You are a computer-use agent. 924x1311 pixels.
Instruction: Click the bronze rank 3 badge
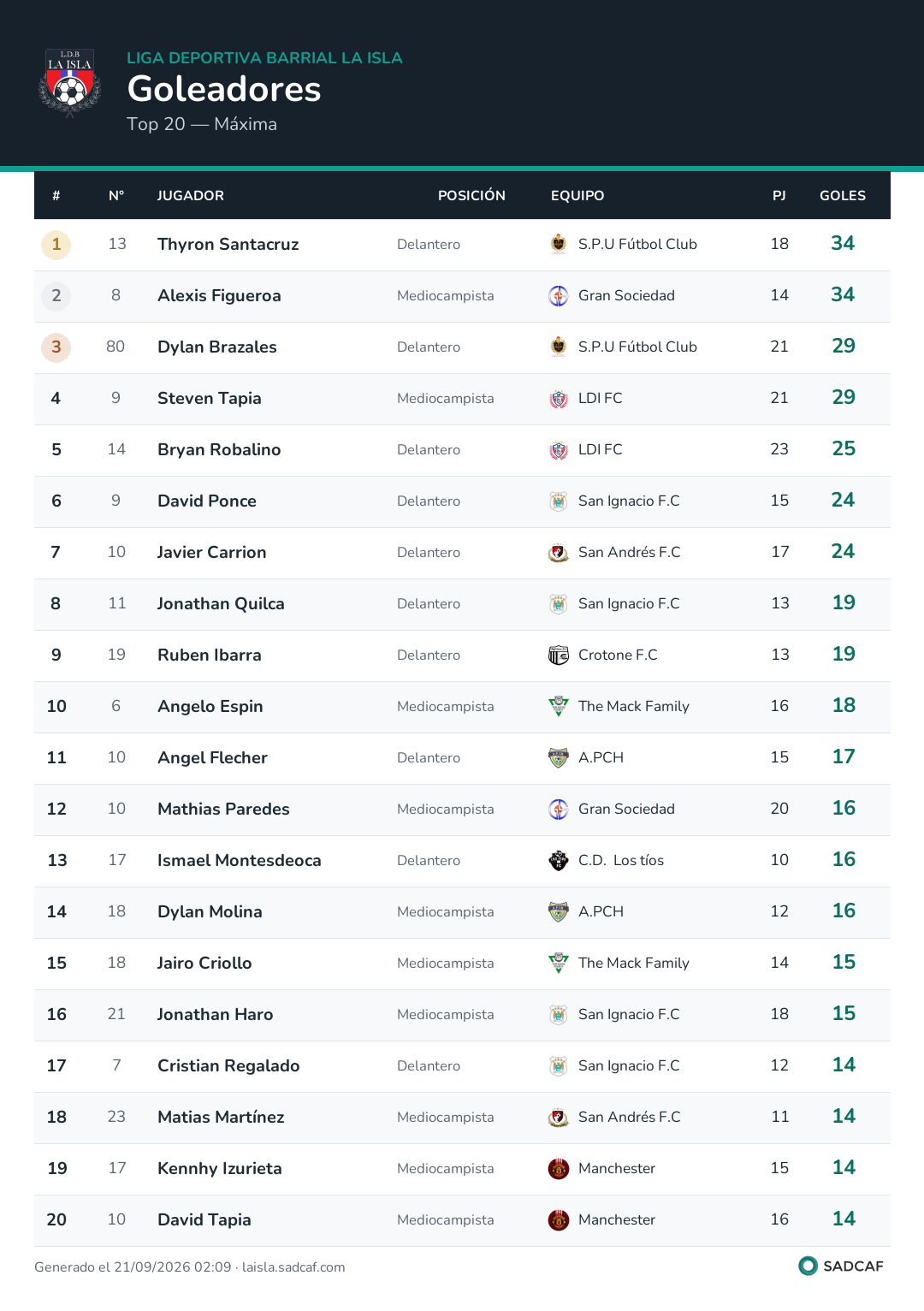[x=56, y=347]
